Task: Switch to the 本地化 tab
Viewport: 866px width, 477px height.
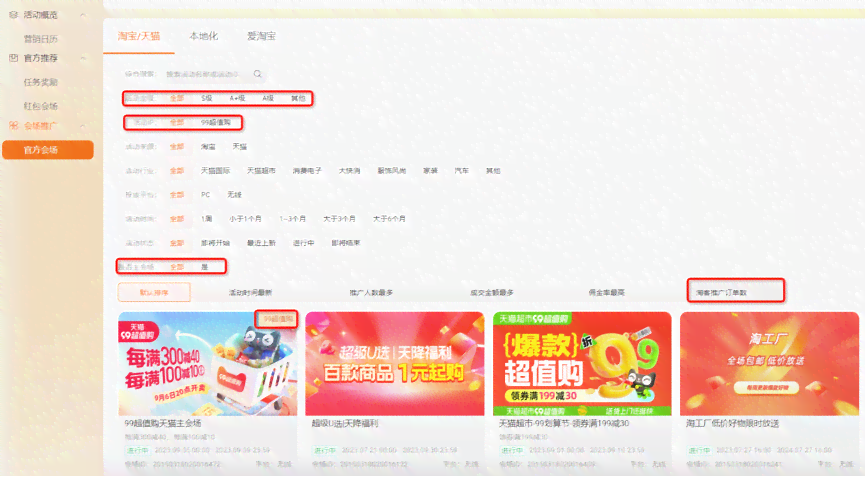Action: pos(203,36)
